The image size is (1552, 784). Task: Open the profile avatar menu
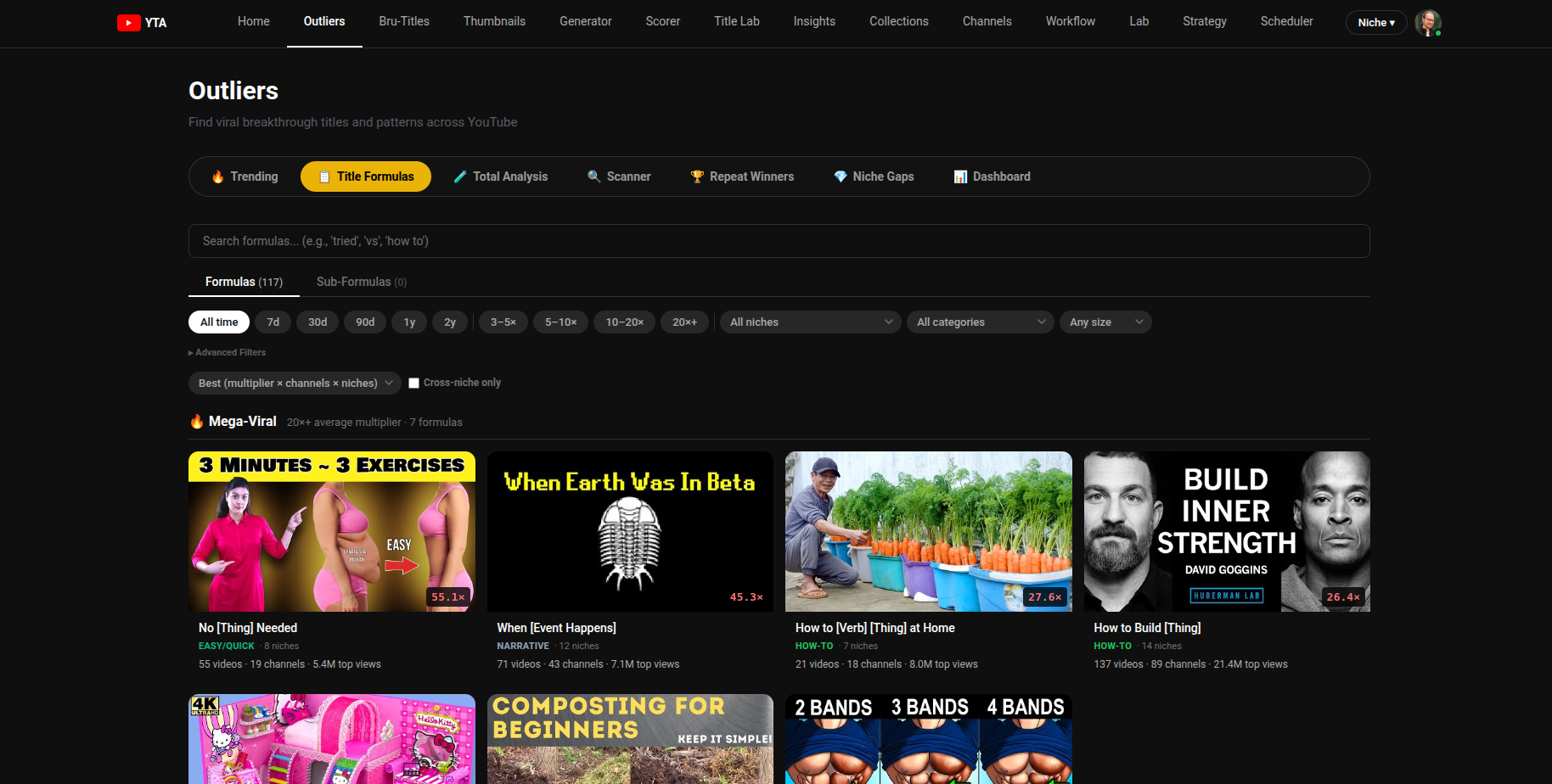click(x=1428, y=23)
